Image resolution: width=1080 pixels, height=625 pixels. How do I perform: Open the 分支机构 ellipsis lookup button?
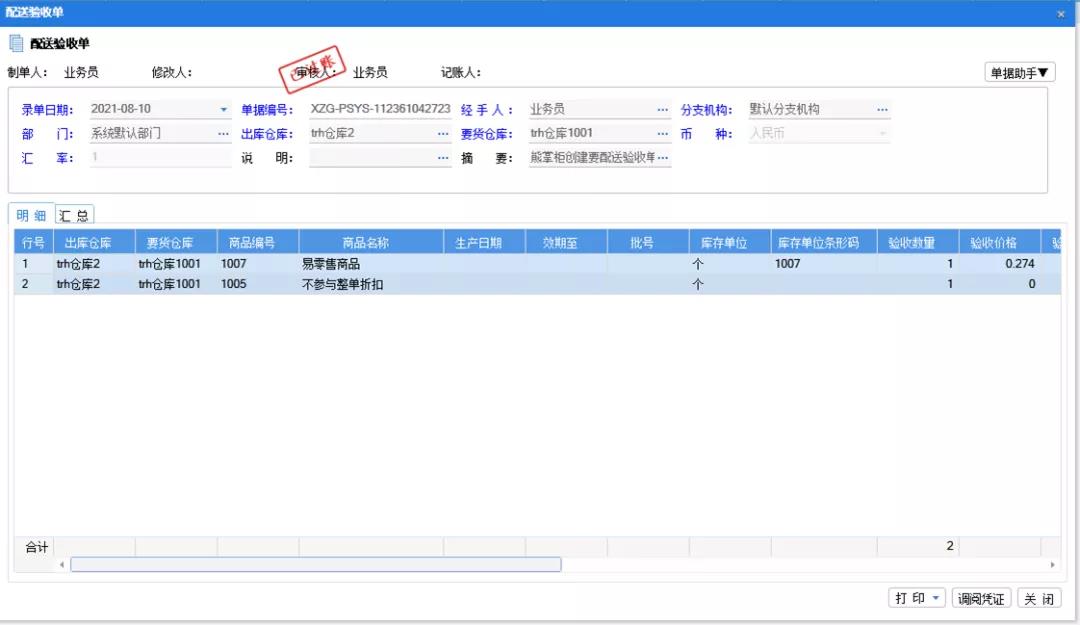pyautogui.click(x=882, y=110)
